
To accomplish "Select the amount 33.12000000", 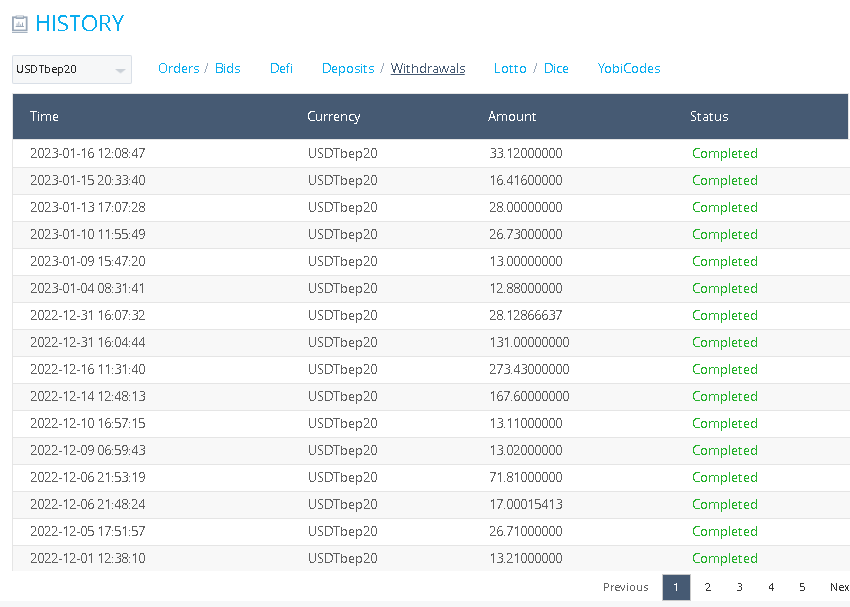I will point(526,153).
